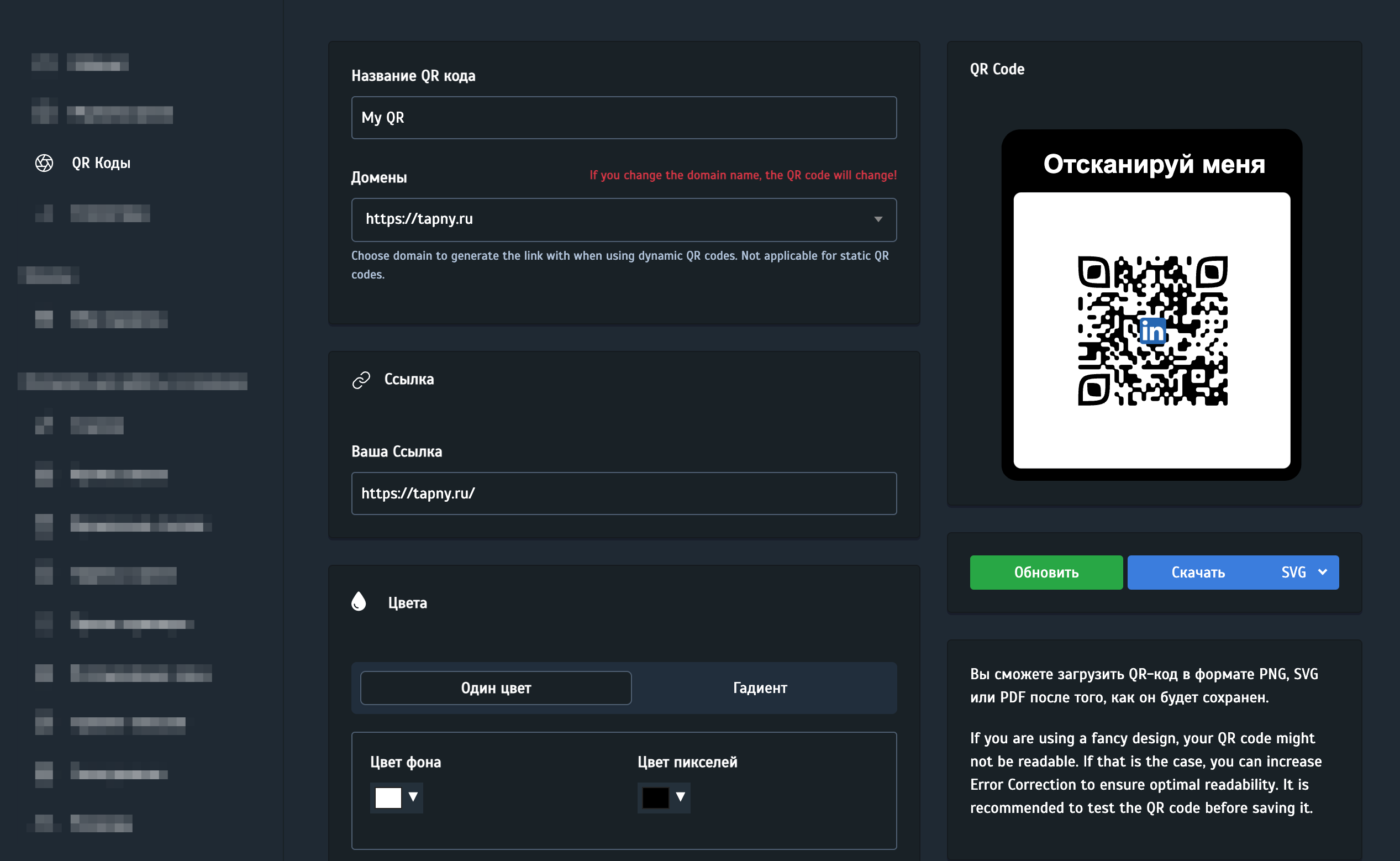Click the black pixel color swatch
Screen dimensions: 1400x861
coord(655,798)
